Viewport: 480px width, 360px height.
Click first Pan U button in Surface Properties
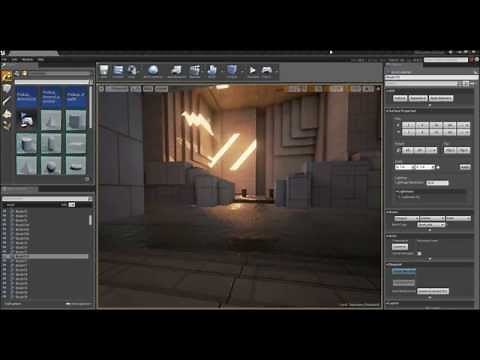pos(409,125)
